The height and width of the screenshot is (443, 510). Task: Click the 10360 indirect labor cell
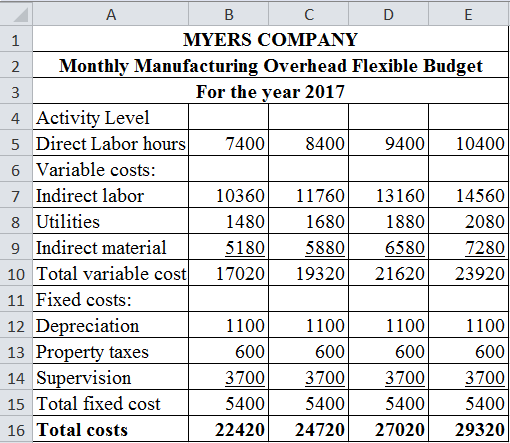click(229, 195)
